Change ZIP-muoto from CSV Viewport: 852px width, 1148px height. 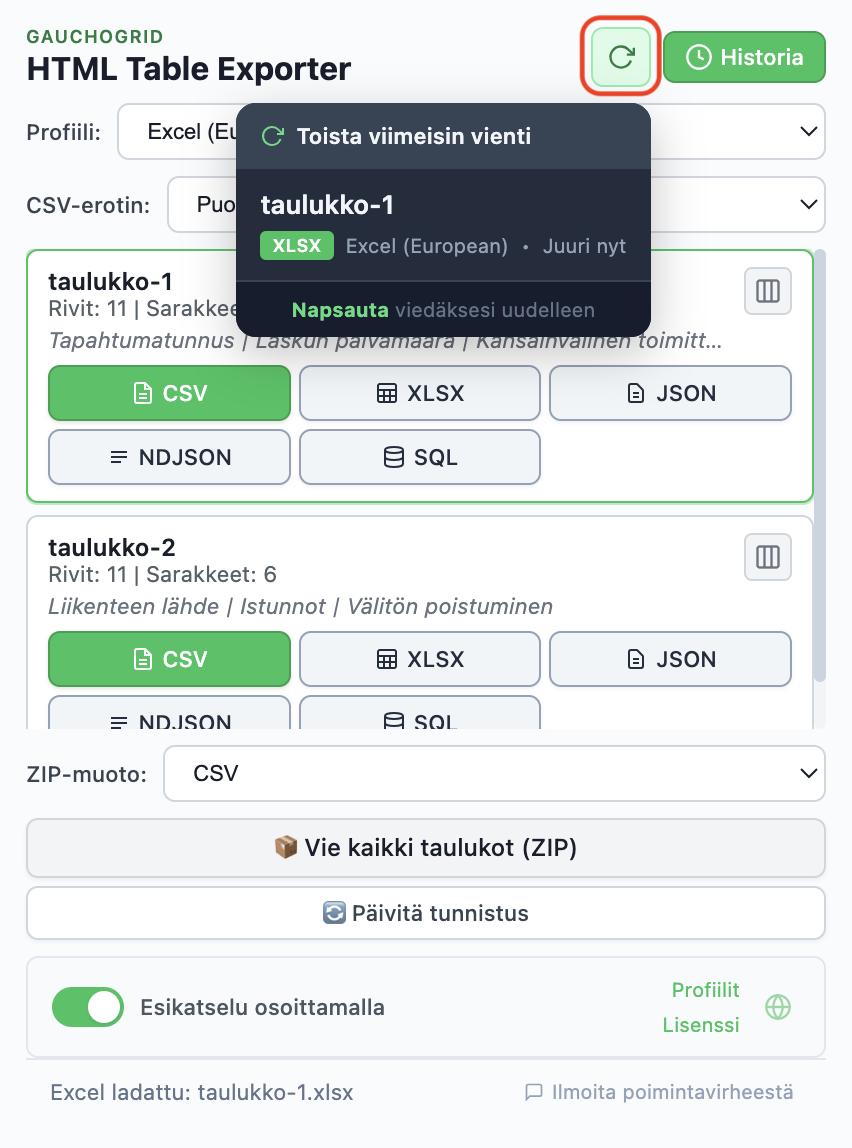pos(495,773)
